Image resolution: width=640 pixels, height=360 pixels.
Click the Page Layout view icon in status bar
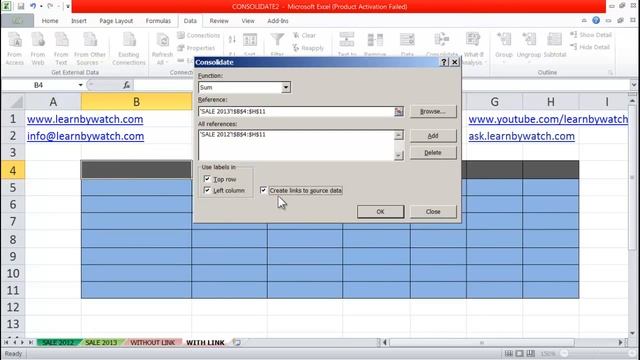(519, 353)
